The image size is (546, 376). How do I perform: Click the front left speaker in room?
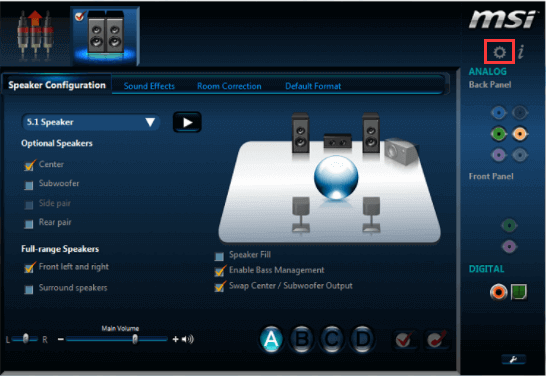pos(300,133)
